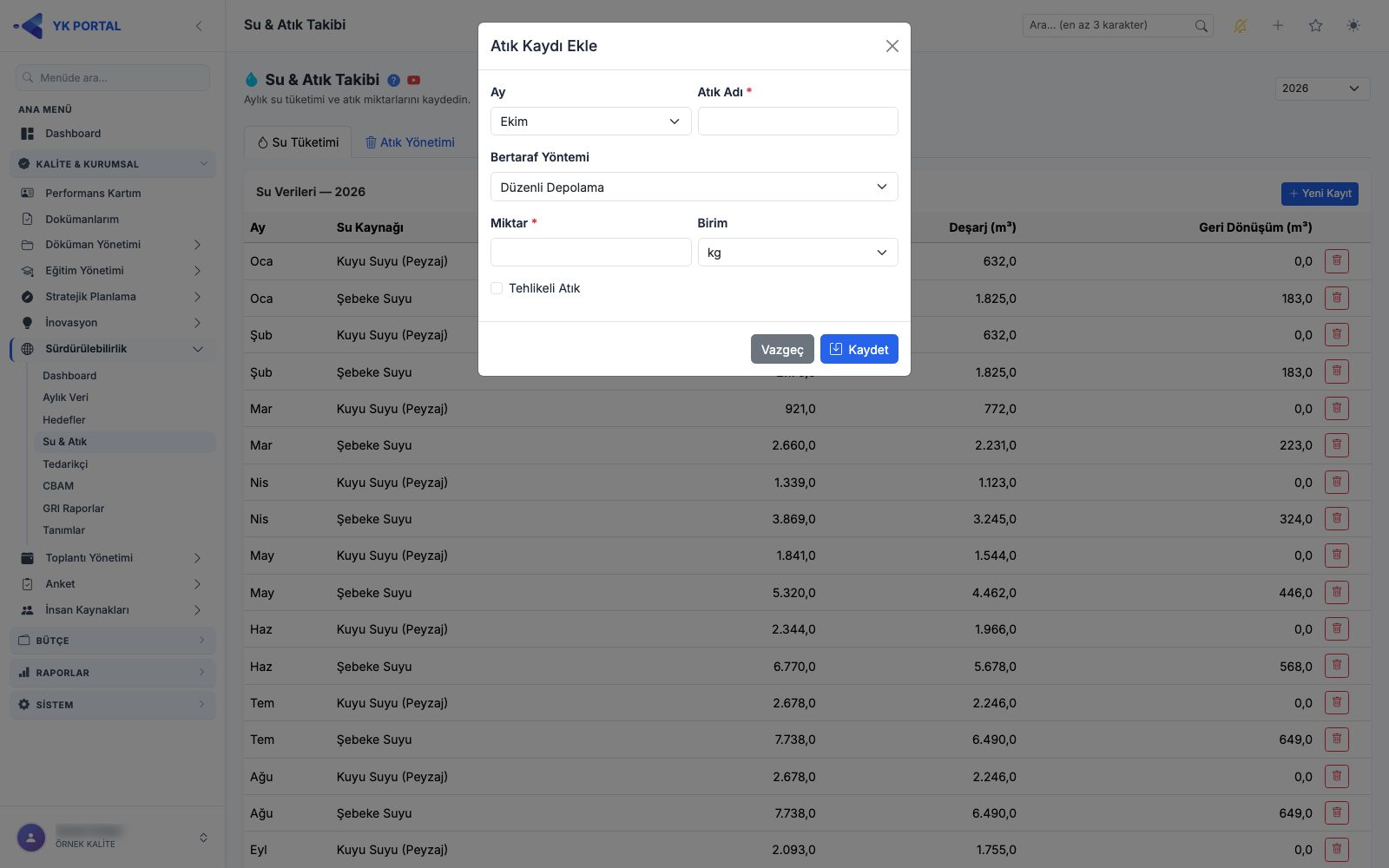Screen dimensions: 1389x868
Task: Open the Ay month dropdown
Action: tap(590, 122)
